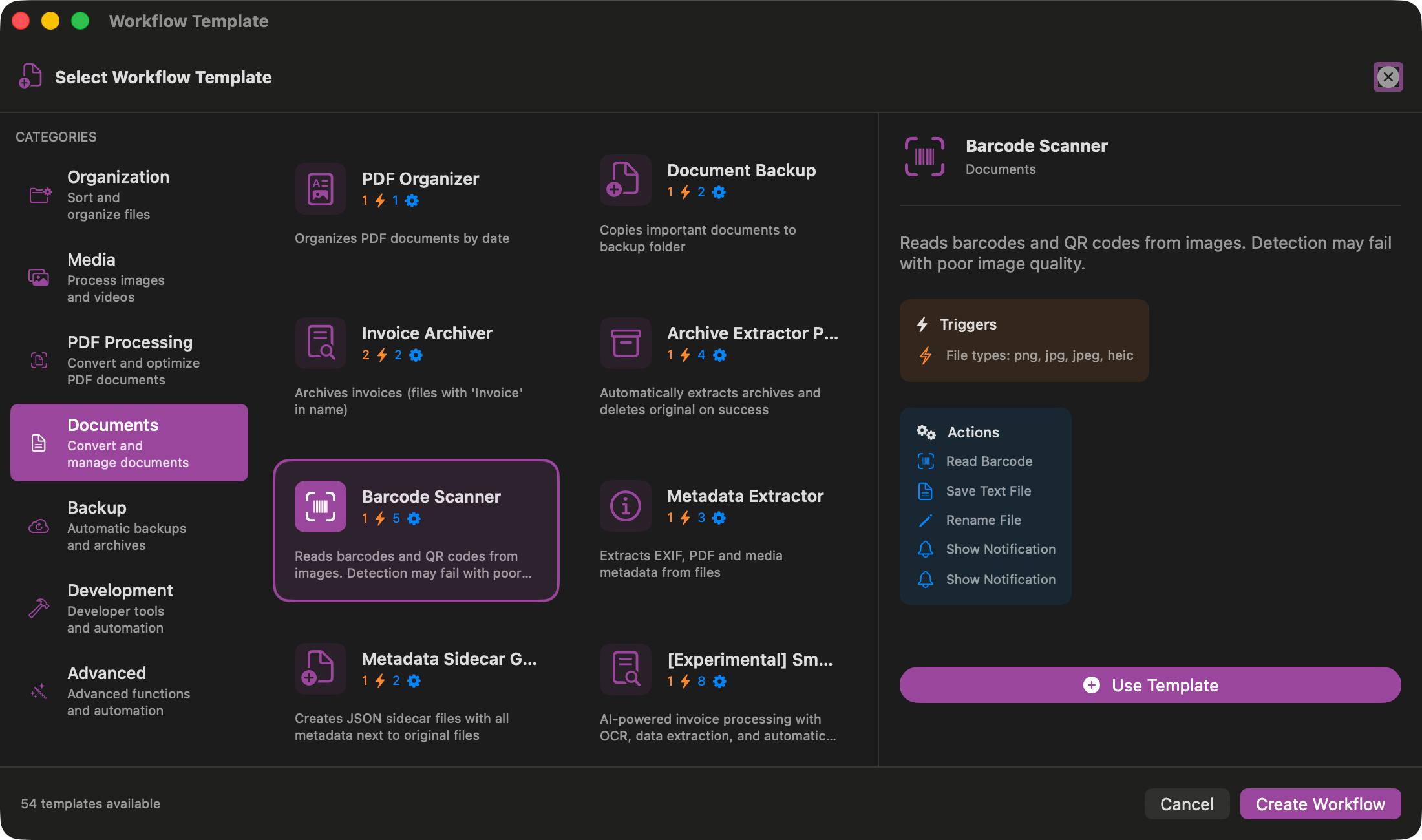Click the Save Text File document icon
This screenshot has height=840, width=1422.
coord(926,491)
